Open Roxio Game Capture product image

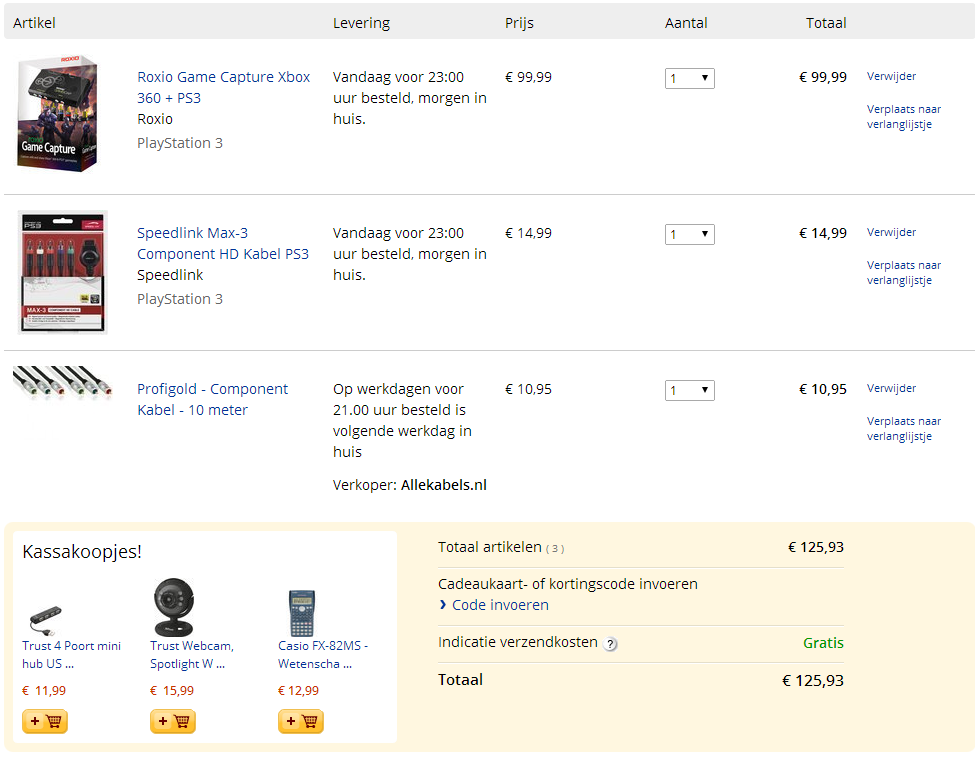tap(57, 113)
